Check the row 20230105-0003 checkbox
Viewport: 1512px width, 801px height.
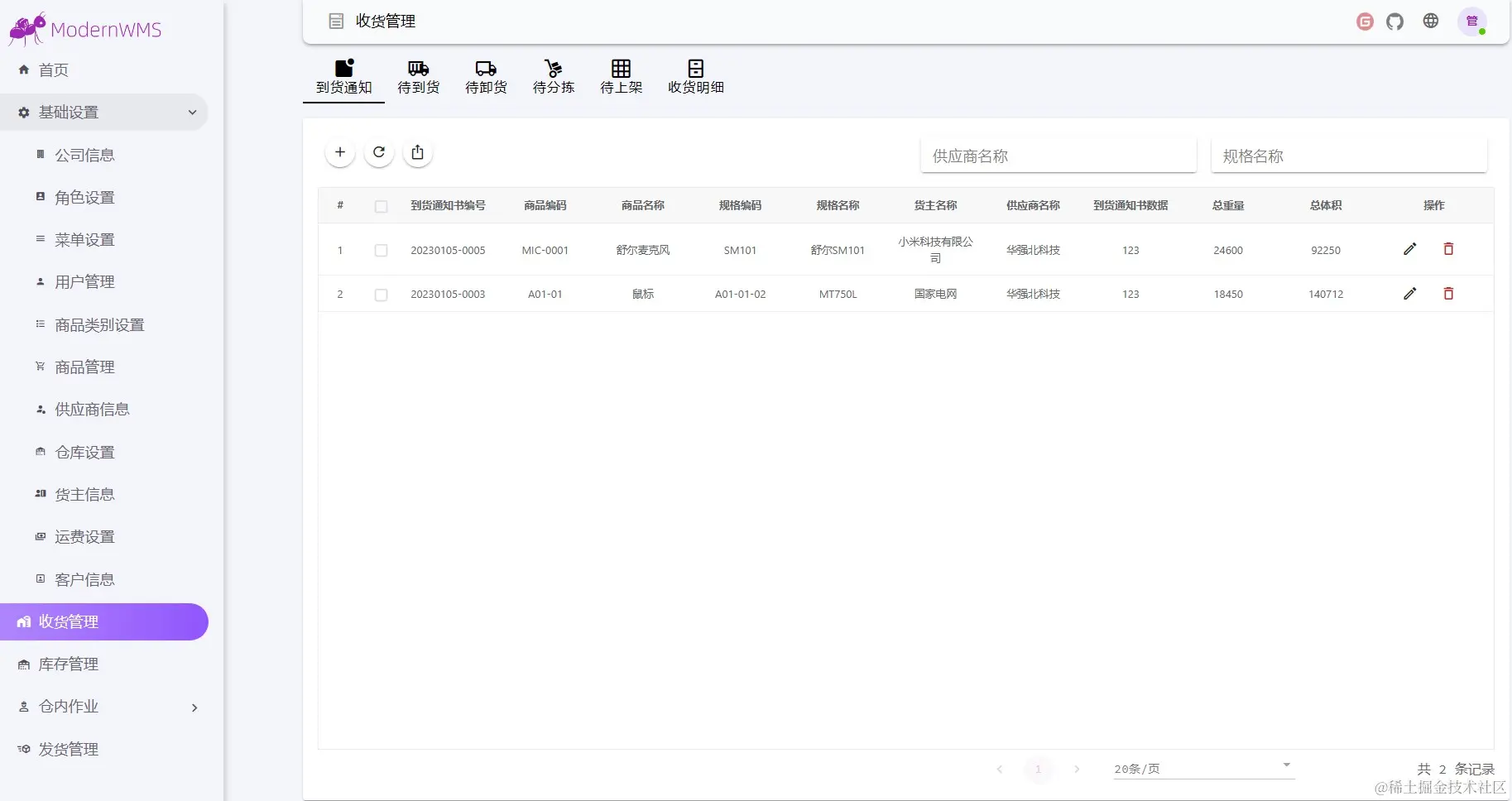click(381, 295)
